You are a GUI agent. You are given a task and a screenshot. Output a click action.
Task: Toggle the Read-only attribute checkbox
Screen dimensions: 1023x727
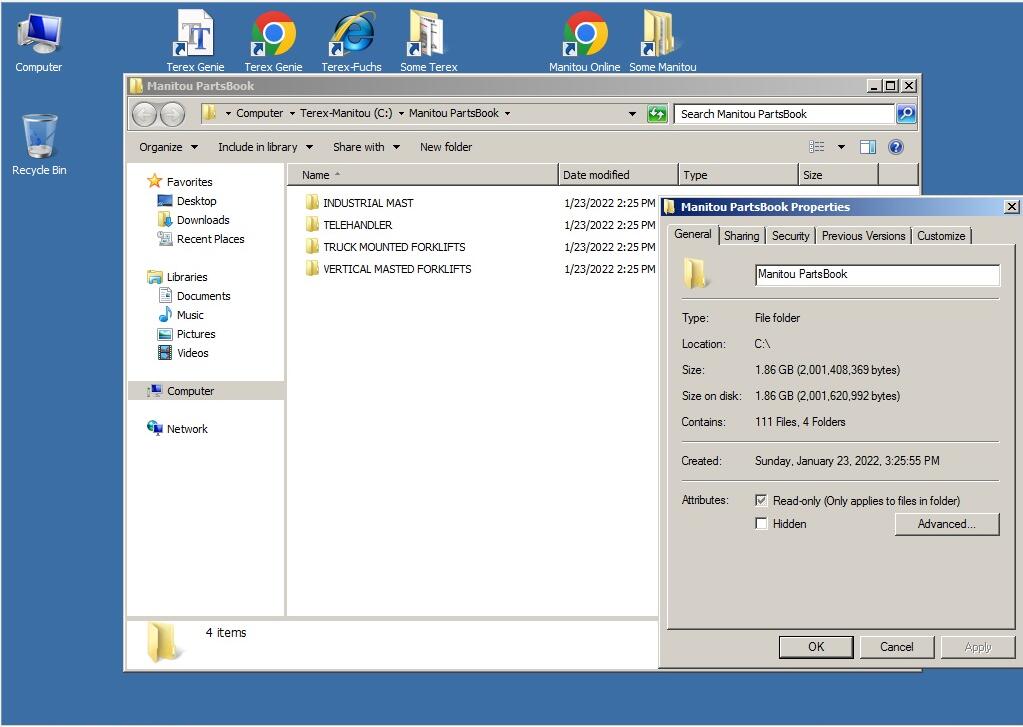(x=761, y=501)
